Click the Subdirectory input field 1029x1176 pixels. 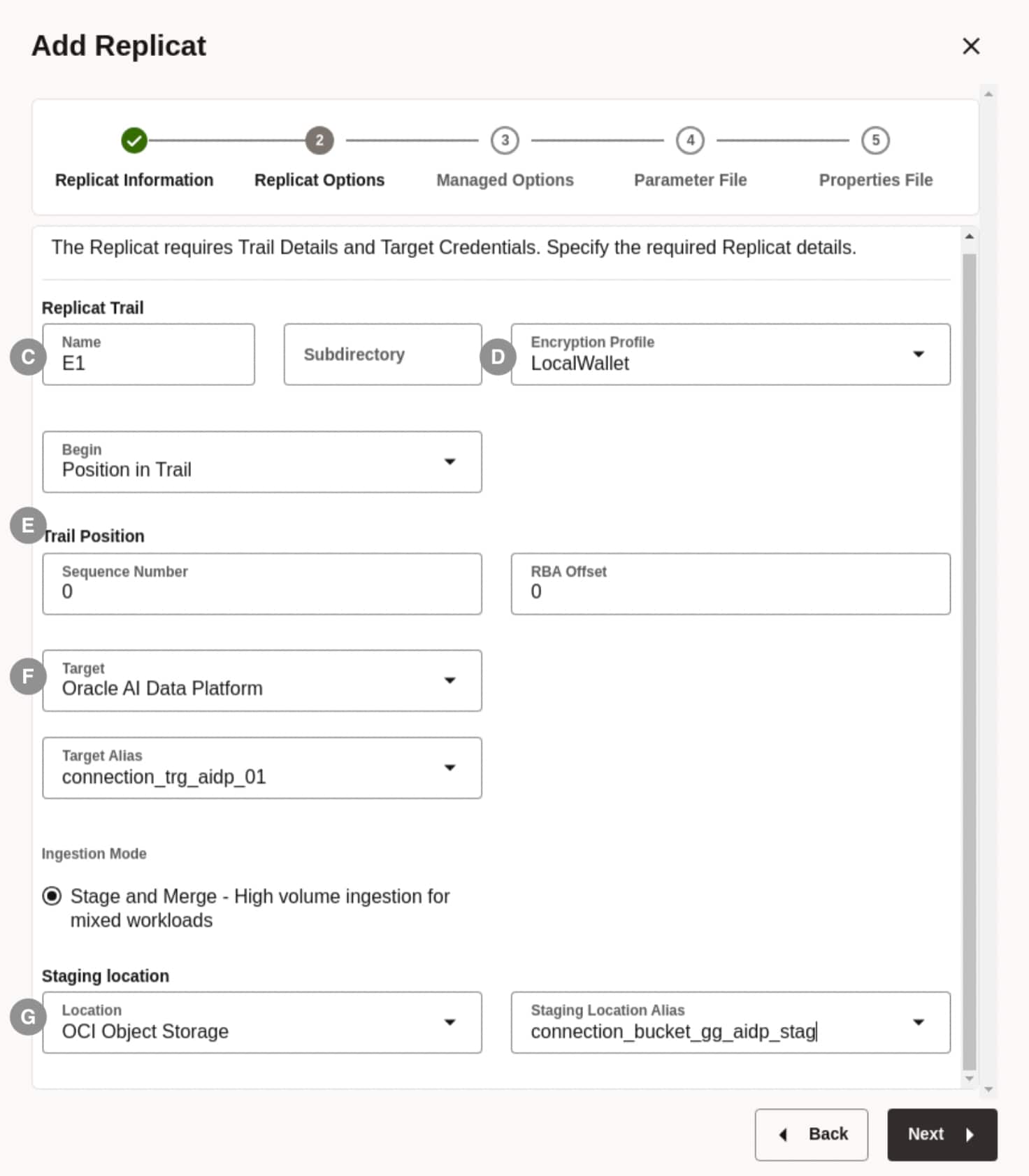[x=382, y=354]
